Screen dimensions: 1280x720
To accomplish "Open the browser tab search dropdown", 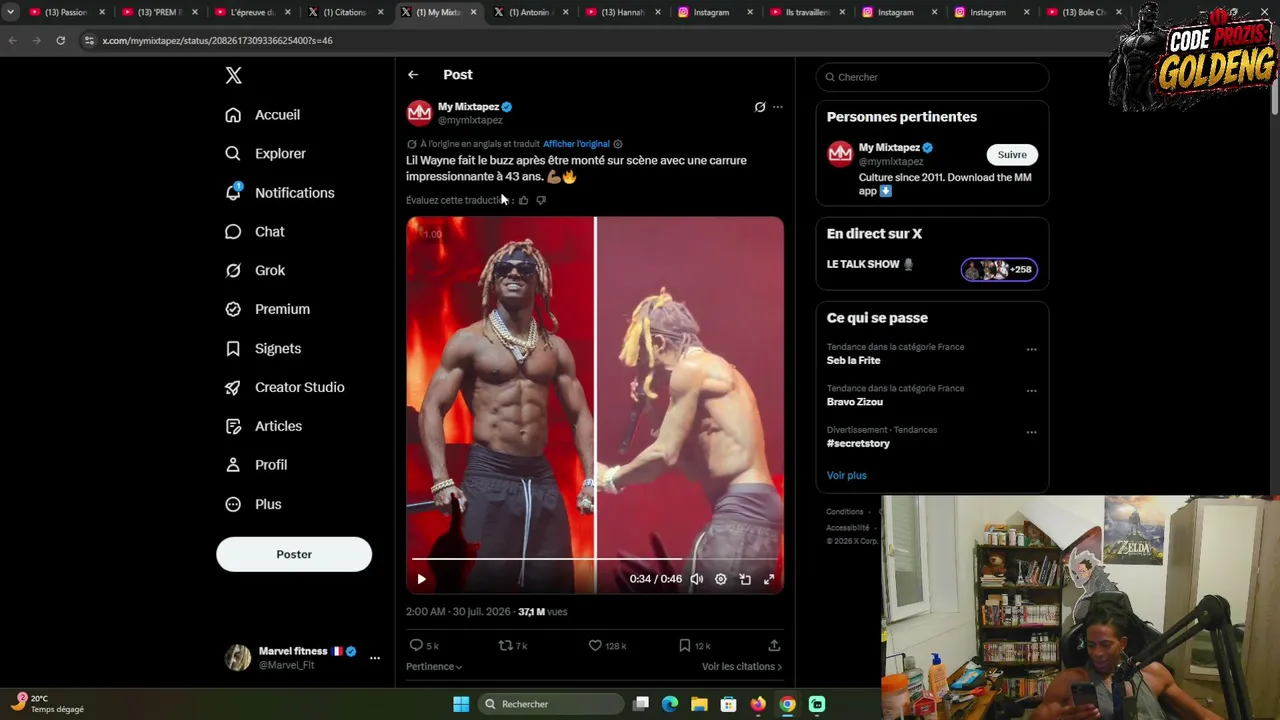I will tap(10, 12).
